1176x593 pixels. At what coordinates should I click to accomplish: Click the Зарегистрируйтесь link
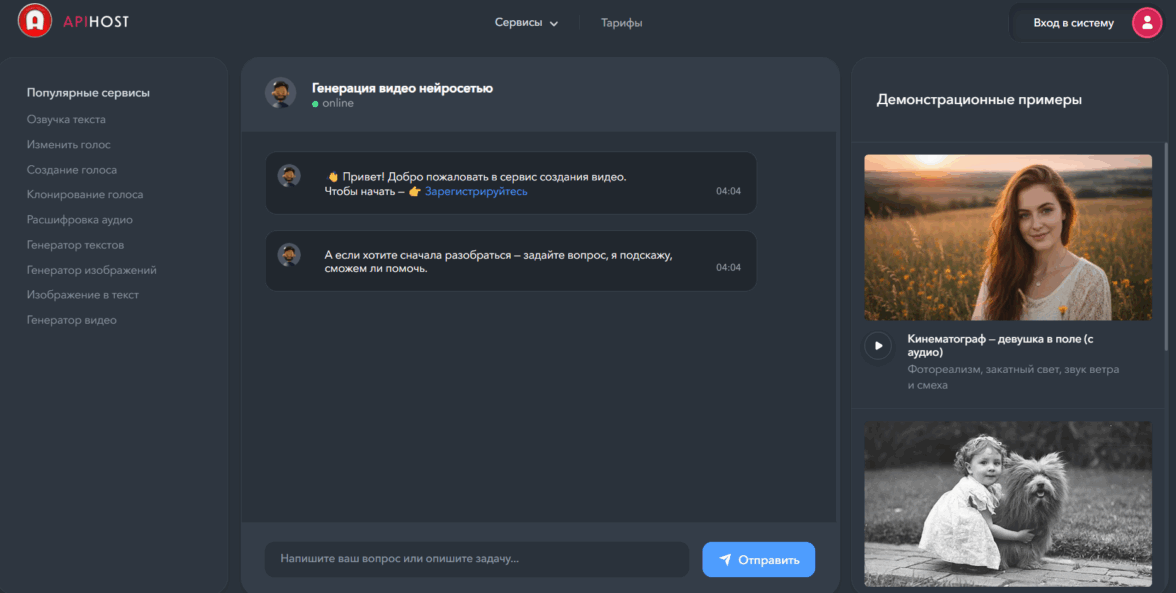476,191
